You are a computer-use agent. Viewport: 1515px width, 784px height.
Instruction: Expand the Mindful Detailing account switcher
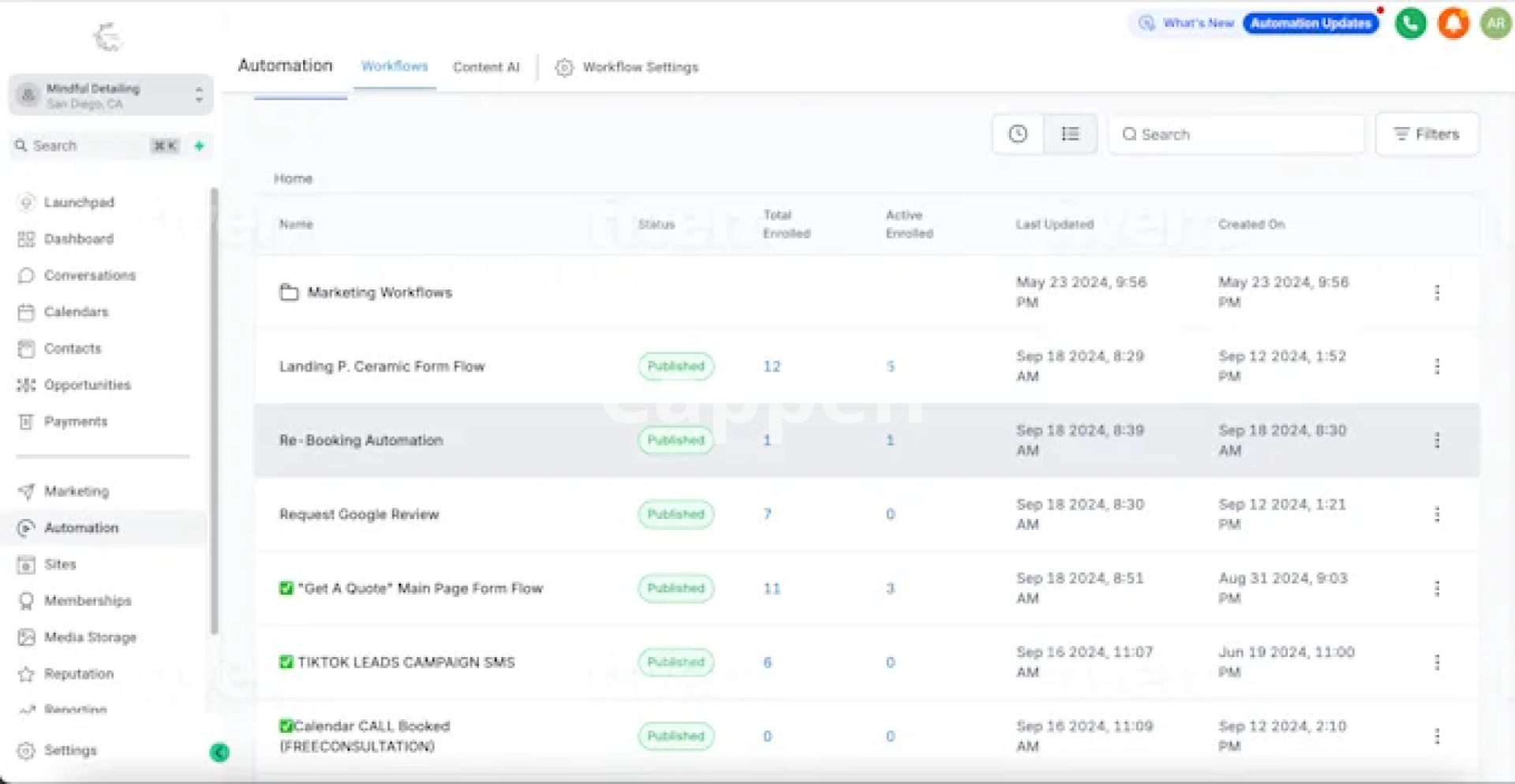[x=110, y=95]
